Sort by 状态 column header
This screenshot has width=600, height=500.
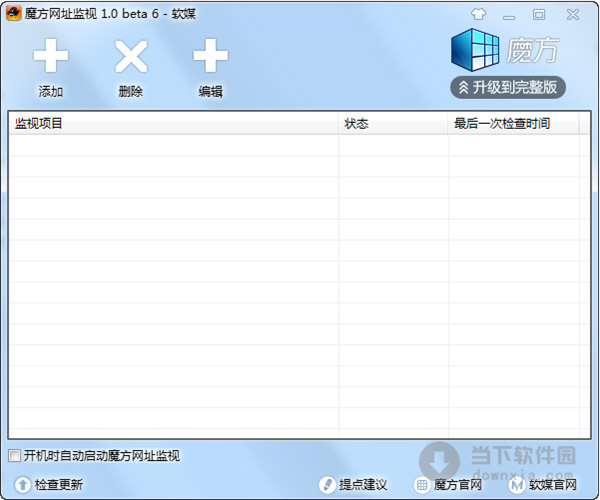pos(393,124)
